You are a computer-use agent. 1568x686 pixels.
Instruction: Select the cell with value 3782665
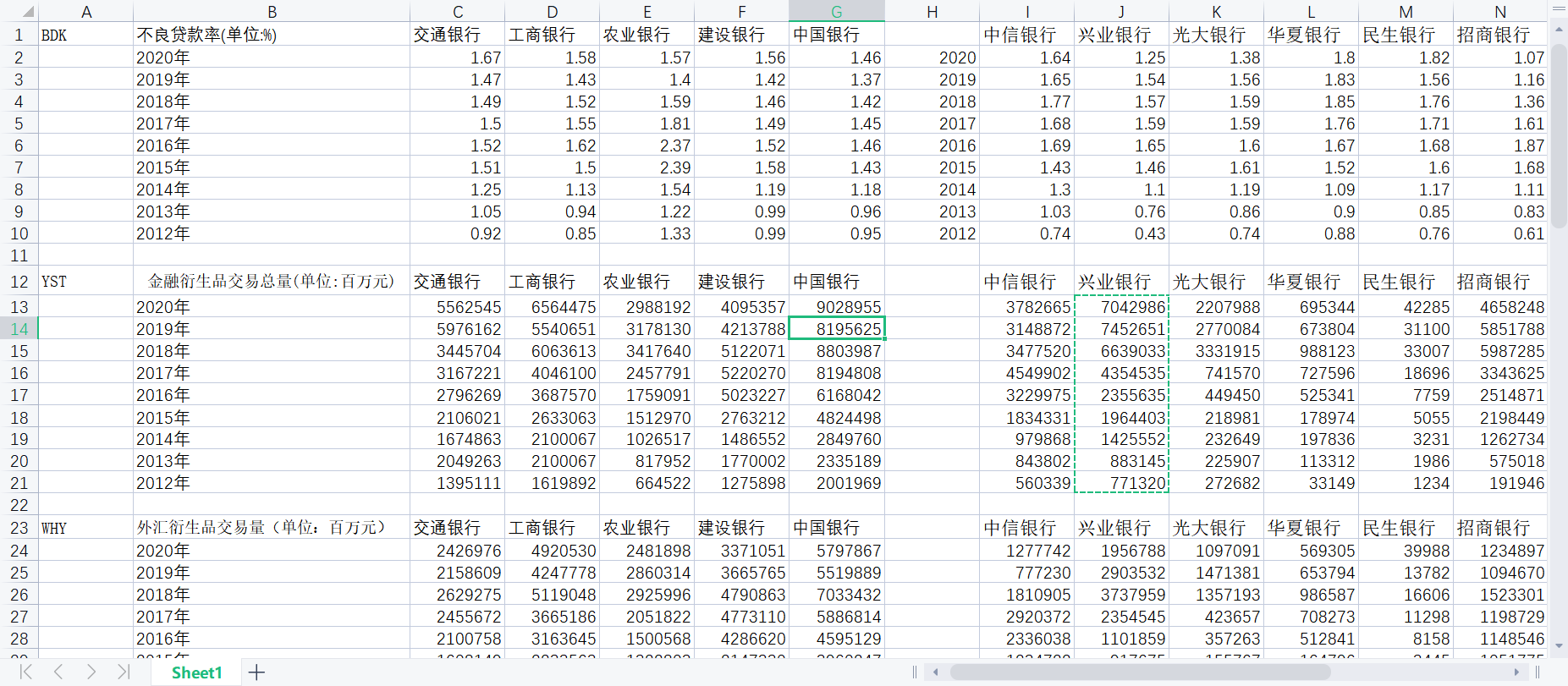coord(1026,307)
